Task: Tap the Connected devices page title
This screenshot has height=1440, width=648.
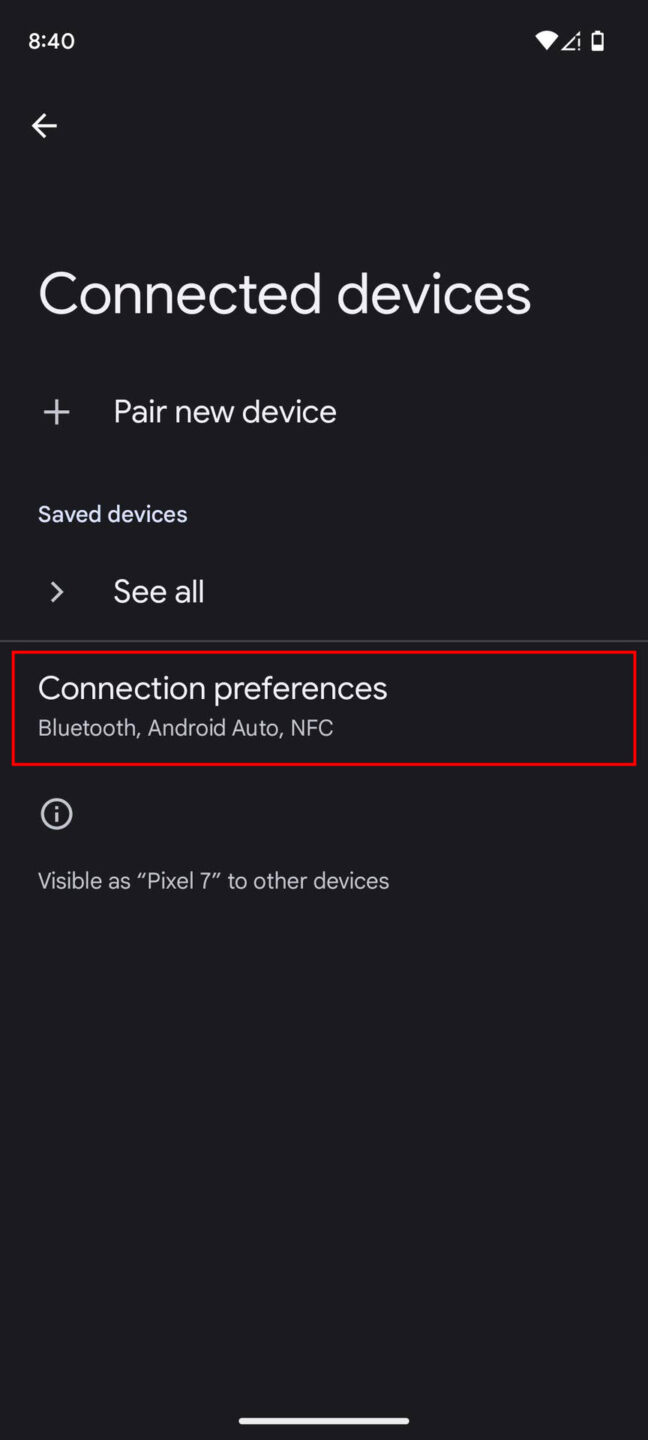Action: click(284, 292)
